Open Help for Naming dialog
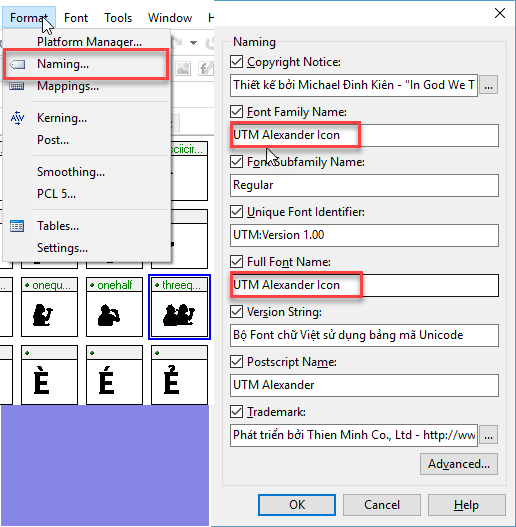The height and width of the screenshot is (527, 516). pos(467,505)
